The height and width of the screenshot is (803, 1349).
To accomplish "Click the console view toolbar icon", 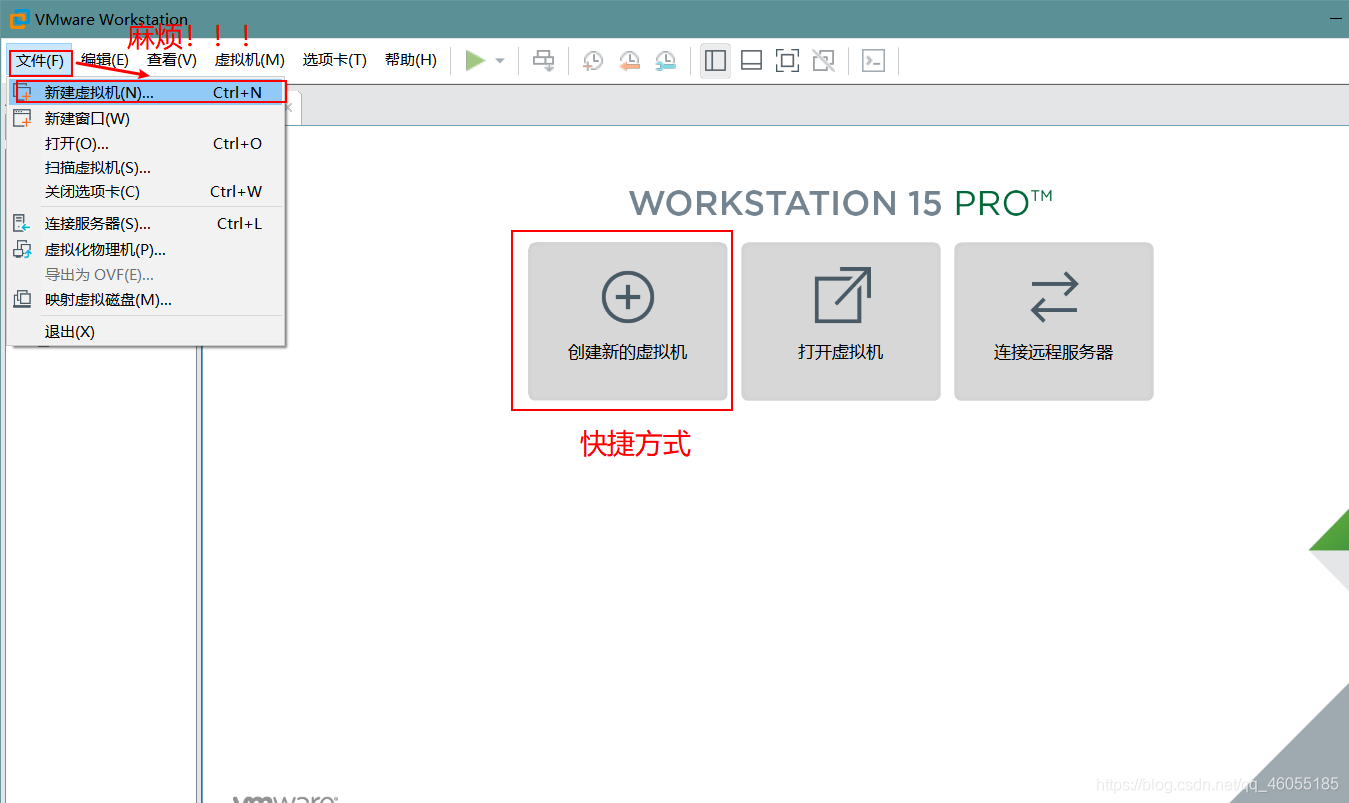I will (x=873, y=61).
